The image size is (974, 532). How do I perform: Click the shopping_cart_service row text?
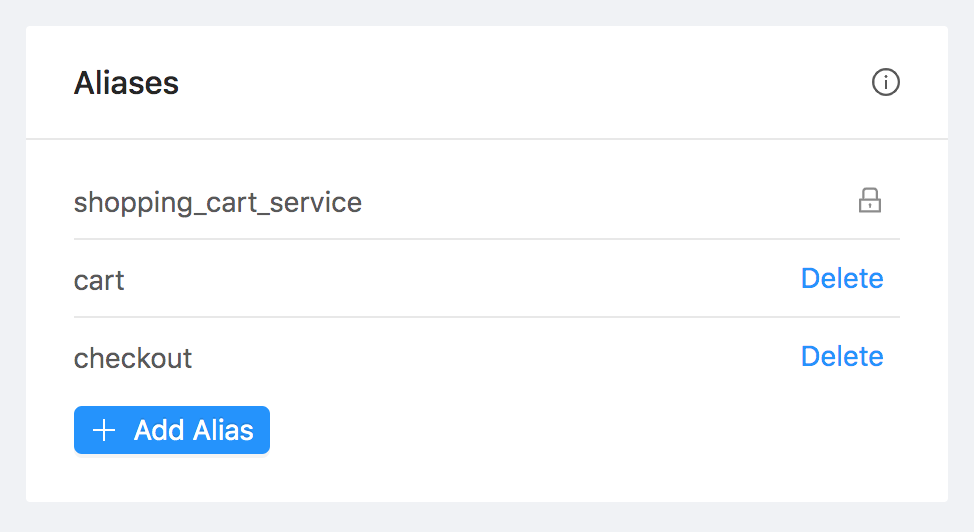tap(218, 203)
